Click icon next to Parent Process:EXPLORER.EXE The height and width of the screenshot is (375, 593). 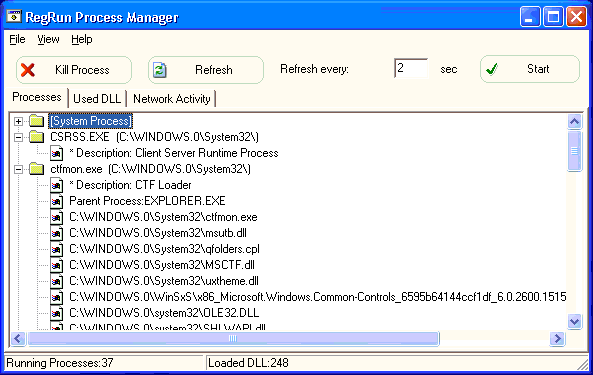coord(57,201)
